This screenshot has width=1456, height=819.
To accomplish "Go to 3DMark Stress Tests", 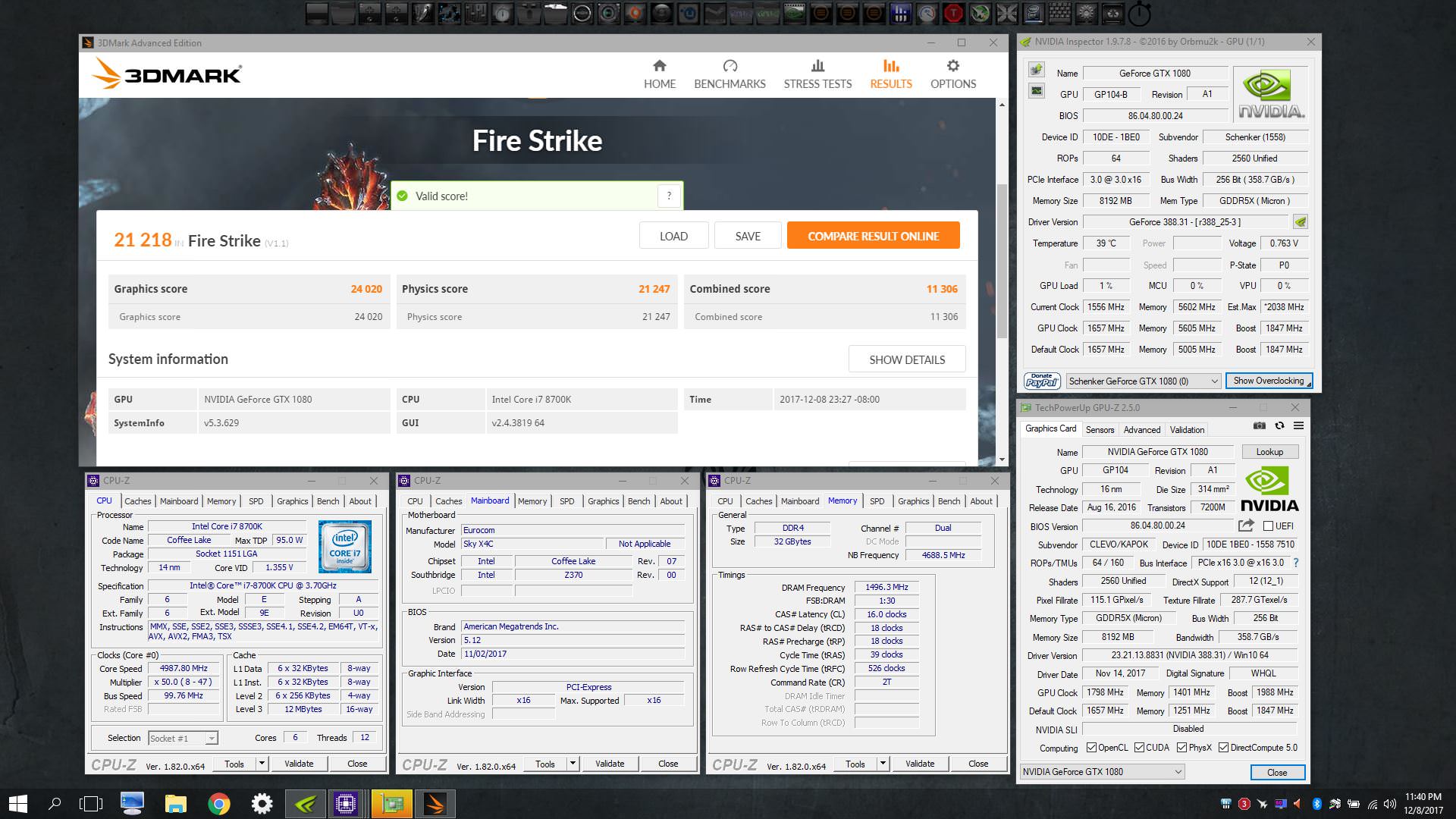I will (817, 74).
